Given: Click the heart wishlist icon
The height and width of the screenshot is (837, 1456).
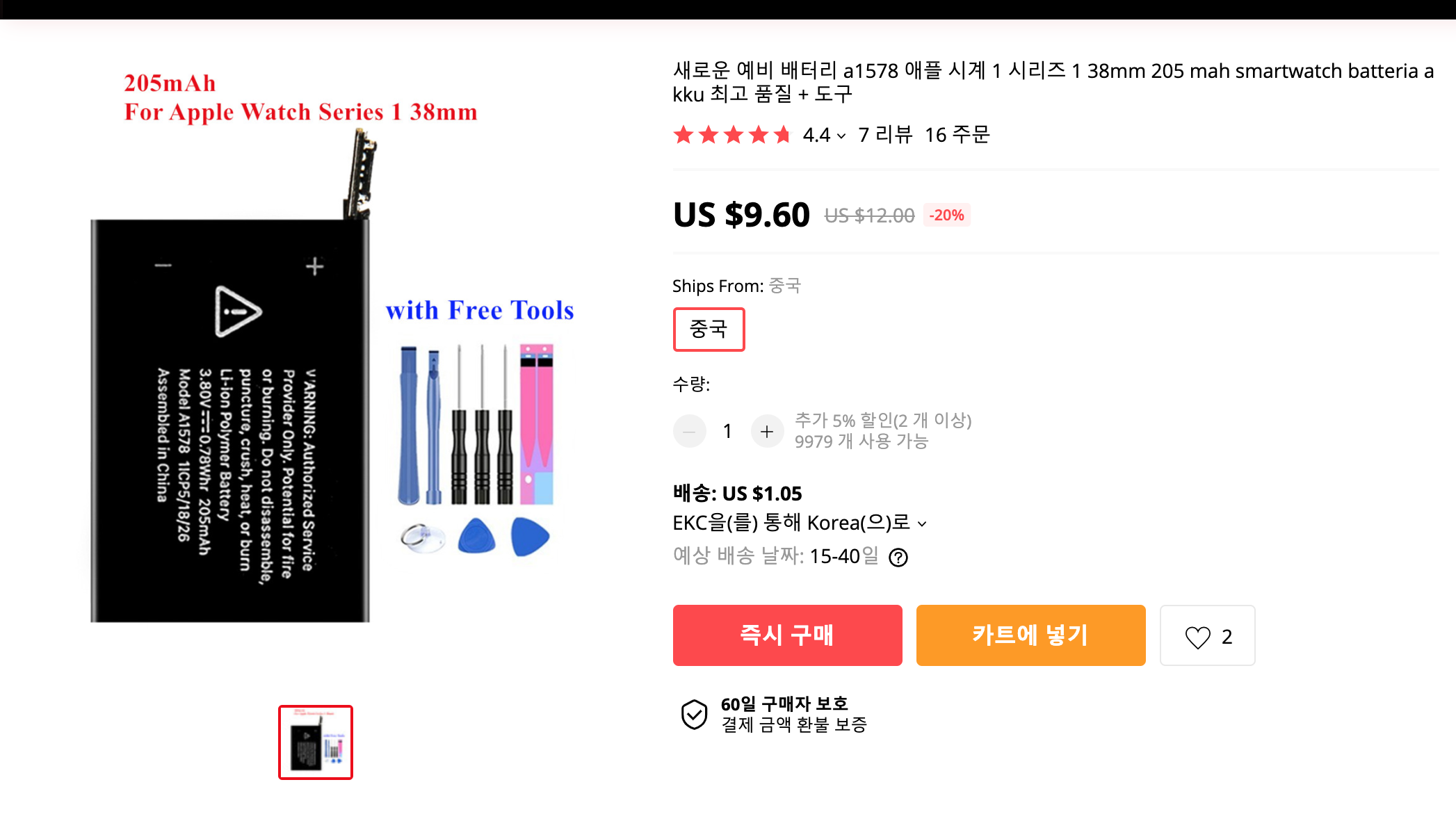Looking at the screenshot, I should click(x=1197, y=636).
